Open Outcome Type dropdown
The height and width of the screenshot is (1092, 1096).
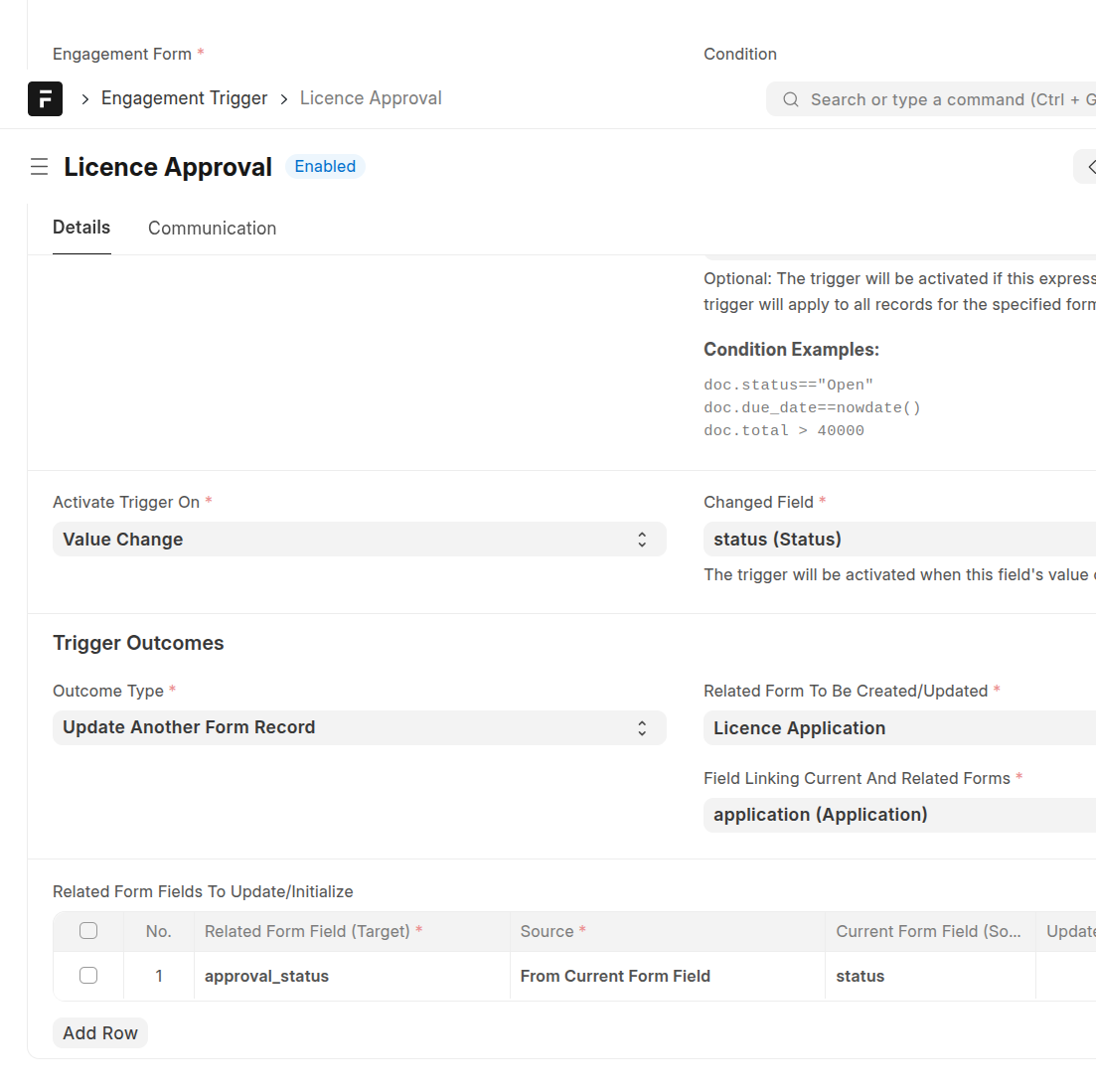point(360,727)
